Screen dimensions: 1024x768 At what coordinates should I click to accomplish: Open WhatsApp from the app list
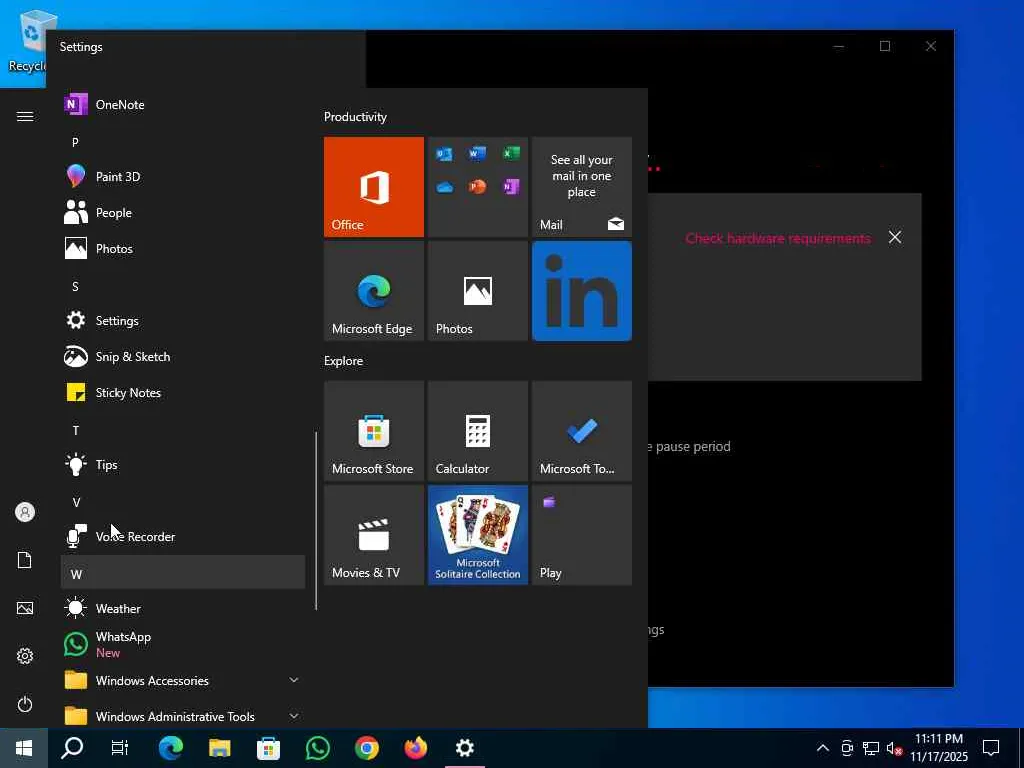coord(183,644)
